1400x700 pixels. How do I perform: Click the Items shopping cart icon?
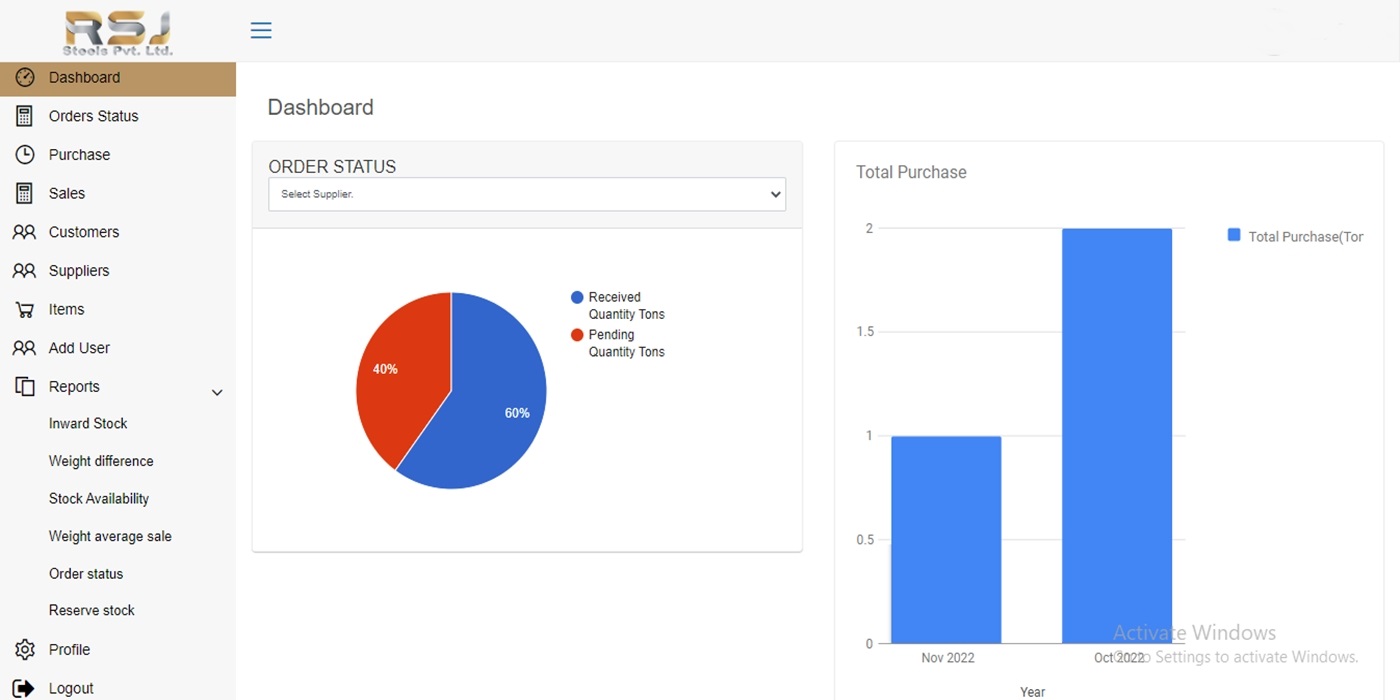tap(25, 310)
